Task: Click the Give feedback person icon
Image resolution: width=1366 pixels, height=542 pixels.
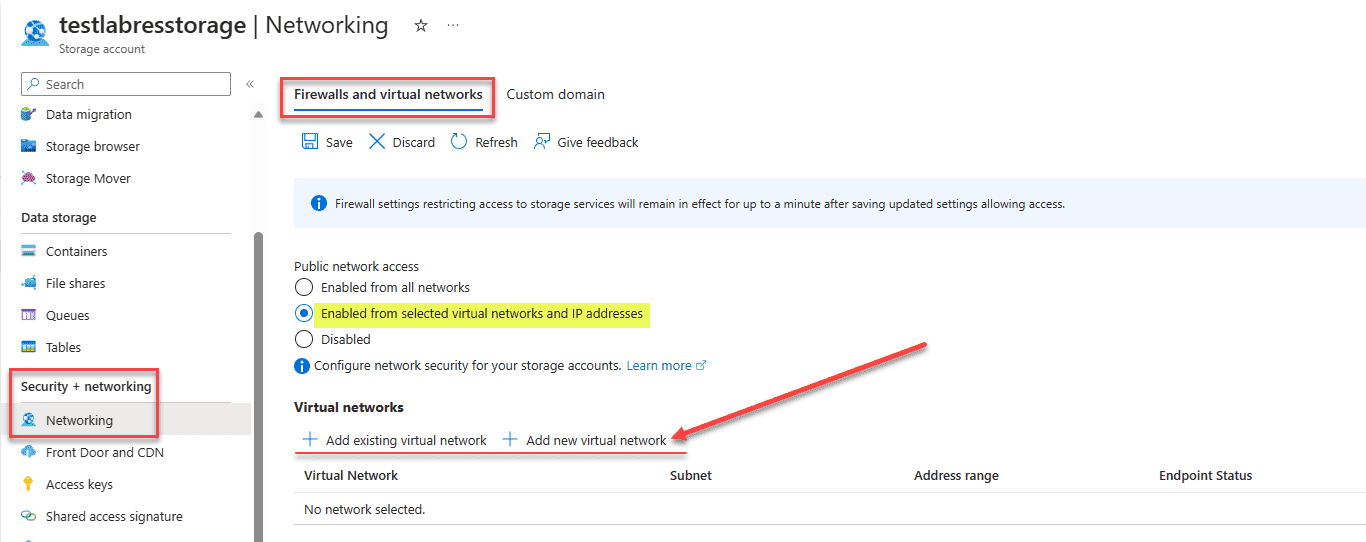Action: (x=542, y=142)
